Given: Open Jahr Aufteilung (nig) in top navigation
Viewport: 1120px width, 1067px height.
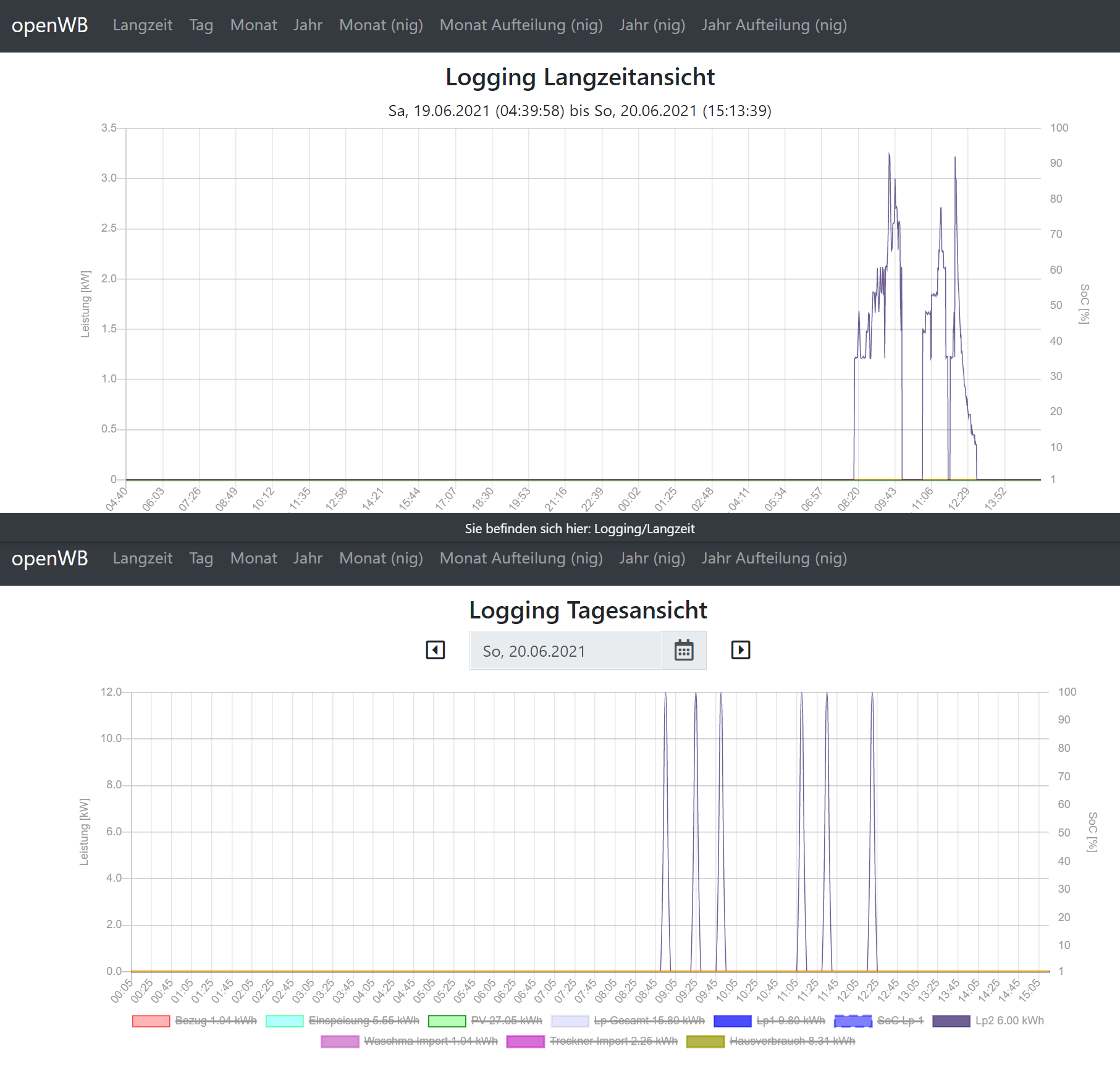Looking at the screenshot, I should 774,25.
